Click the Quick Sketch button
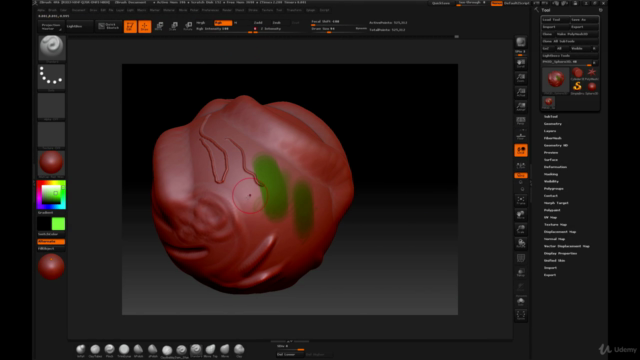Image resolution: width=640 pixels, height=360 pixels. (109, 27)
